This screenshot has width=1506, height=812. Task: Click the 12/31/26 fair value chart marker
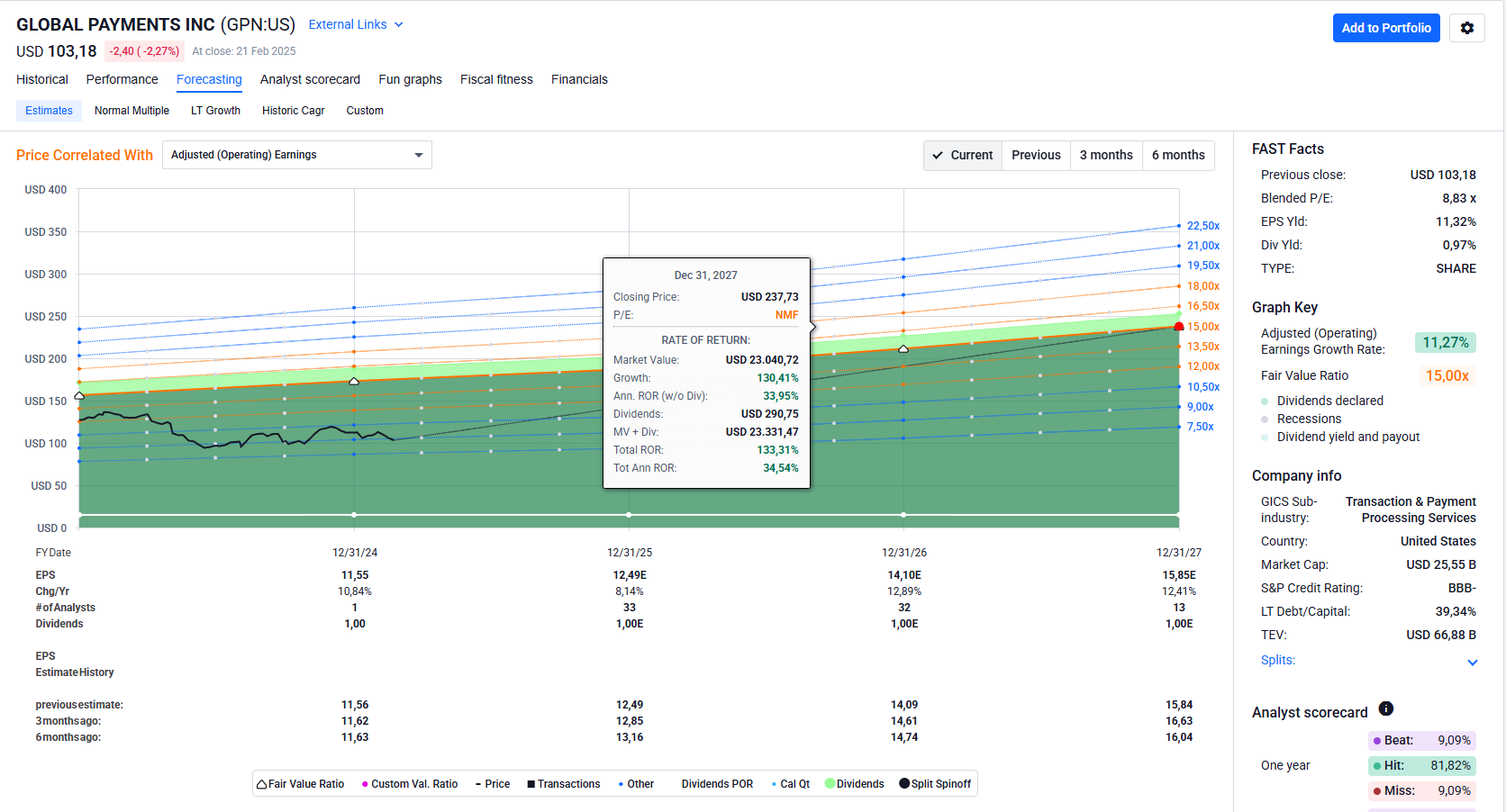pos(903,348)
